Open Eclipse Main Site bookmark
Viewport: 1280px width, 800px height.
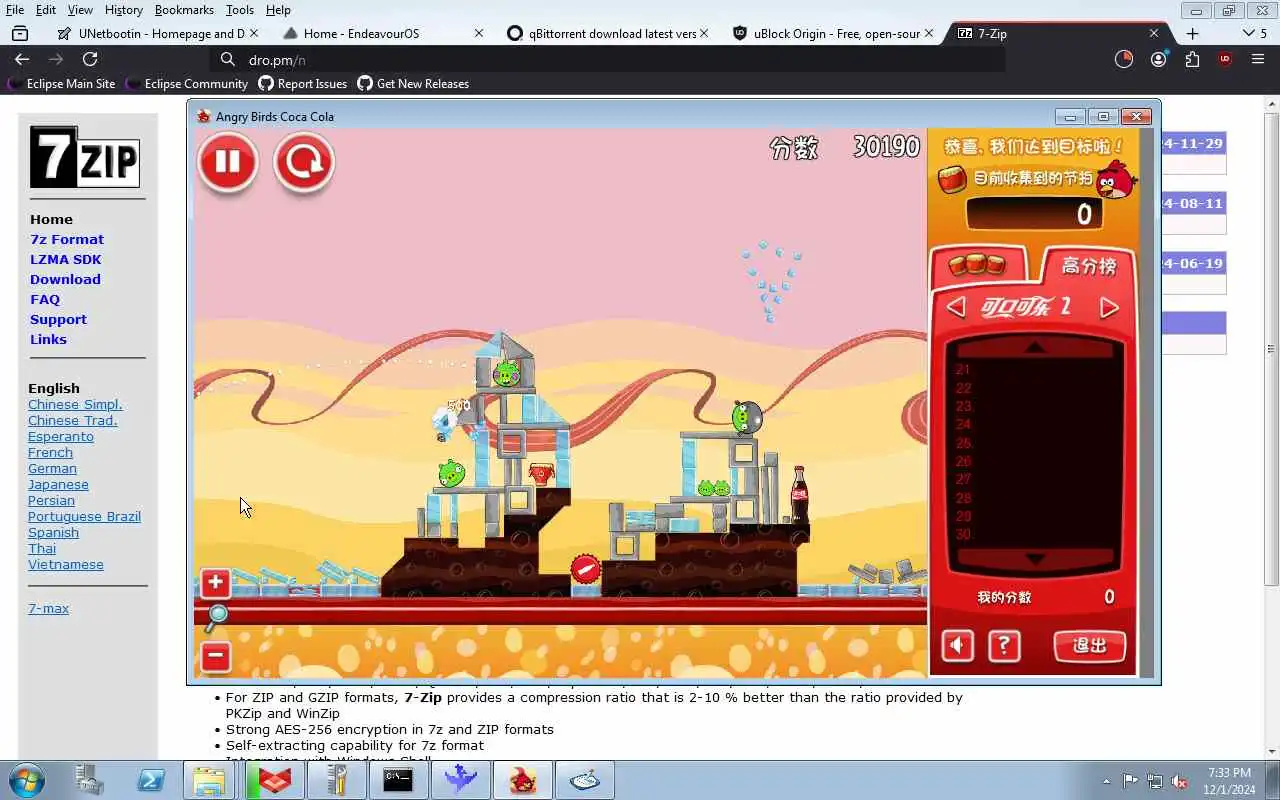click(x=62, y=84)
